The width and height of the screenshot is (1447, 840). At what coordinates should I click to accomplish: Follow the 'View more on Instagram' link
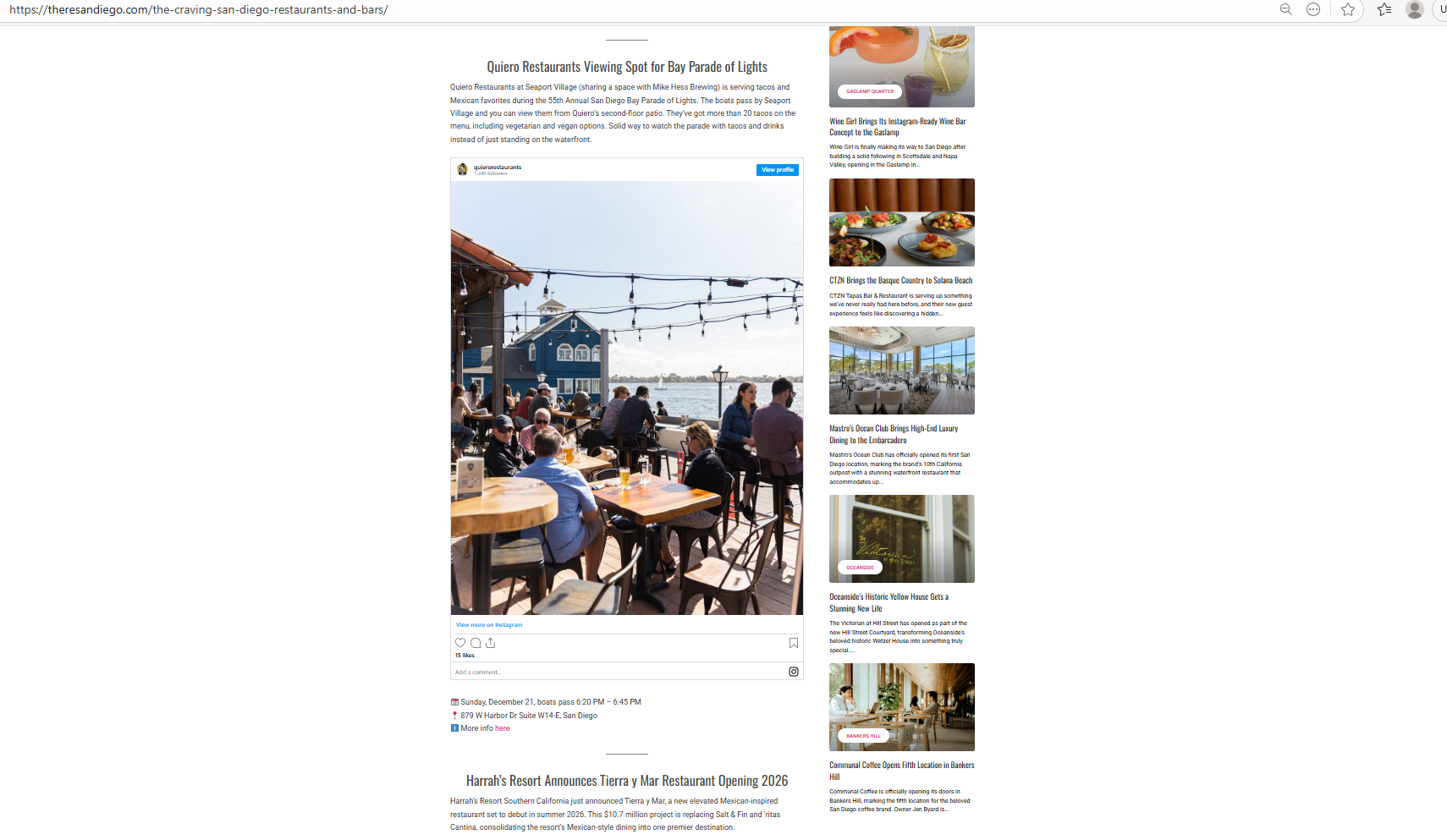(489, 625)
